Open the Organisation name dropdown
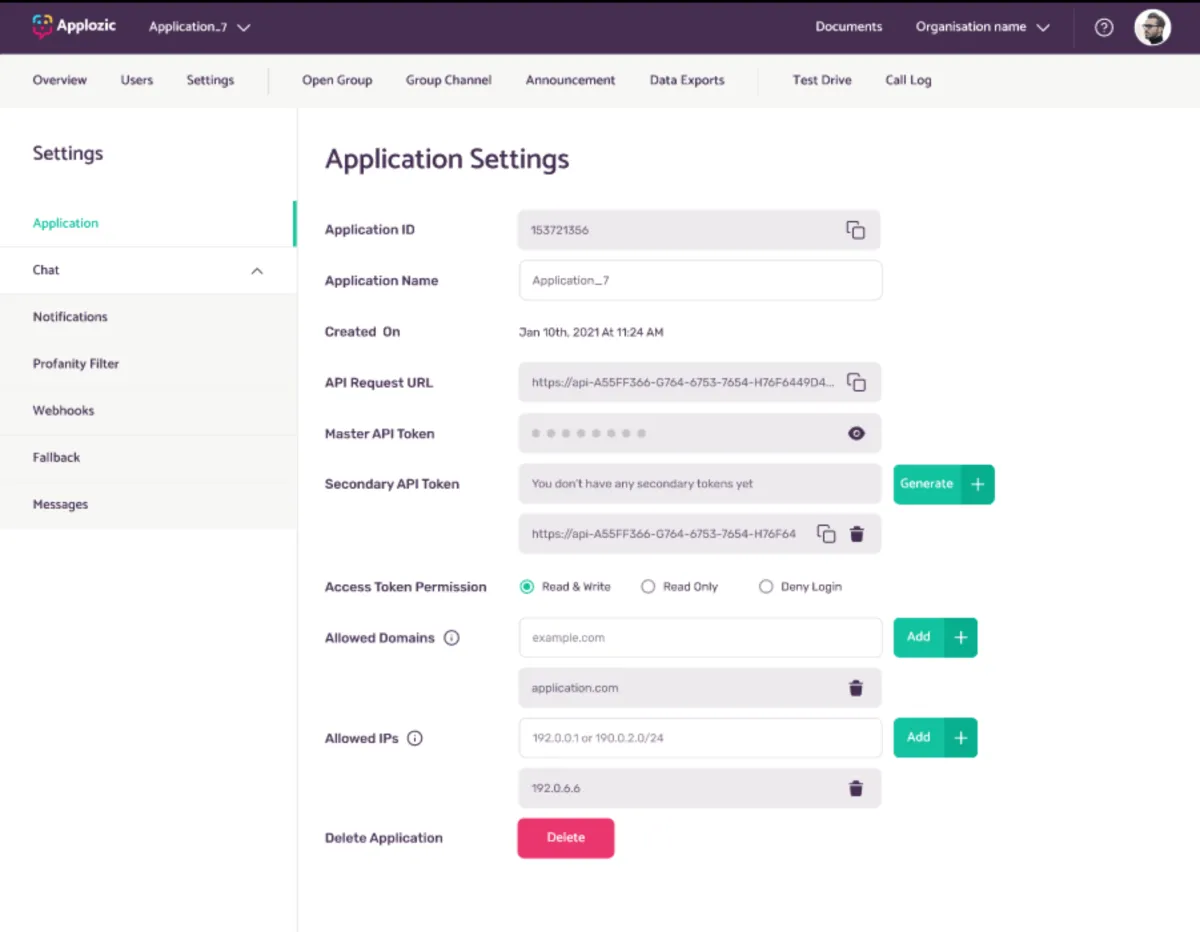Viewport: 1200px width, 932px height. pos(983,27)
